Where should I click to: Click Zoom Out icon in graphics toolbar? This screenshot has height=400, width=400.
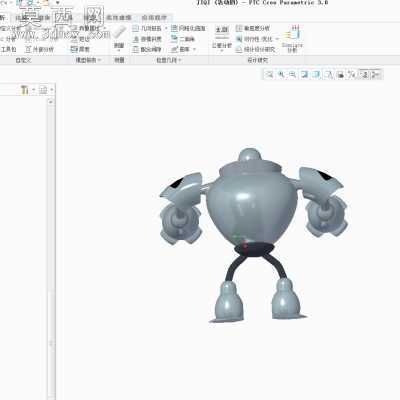click(293, 75)
